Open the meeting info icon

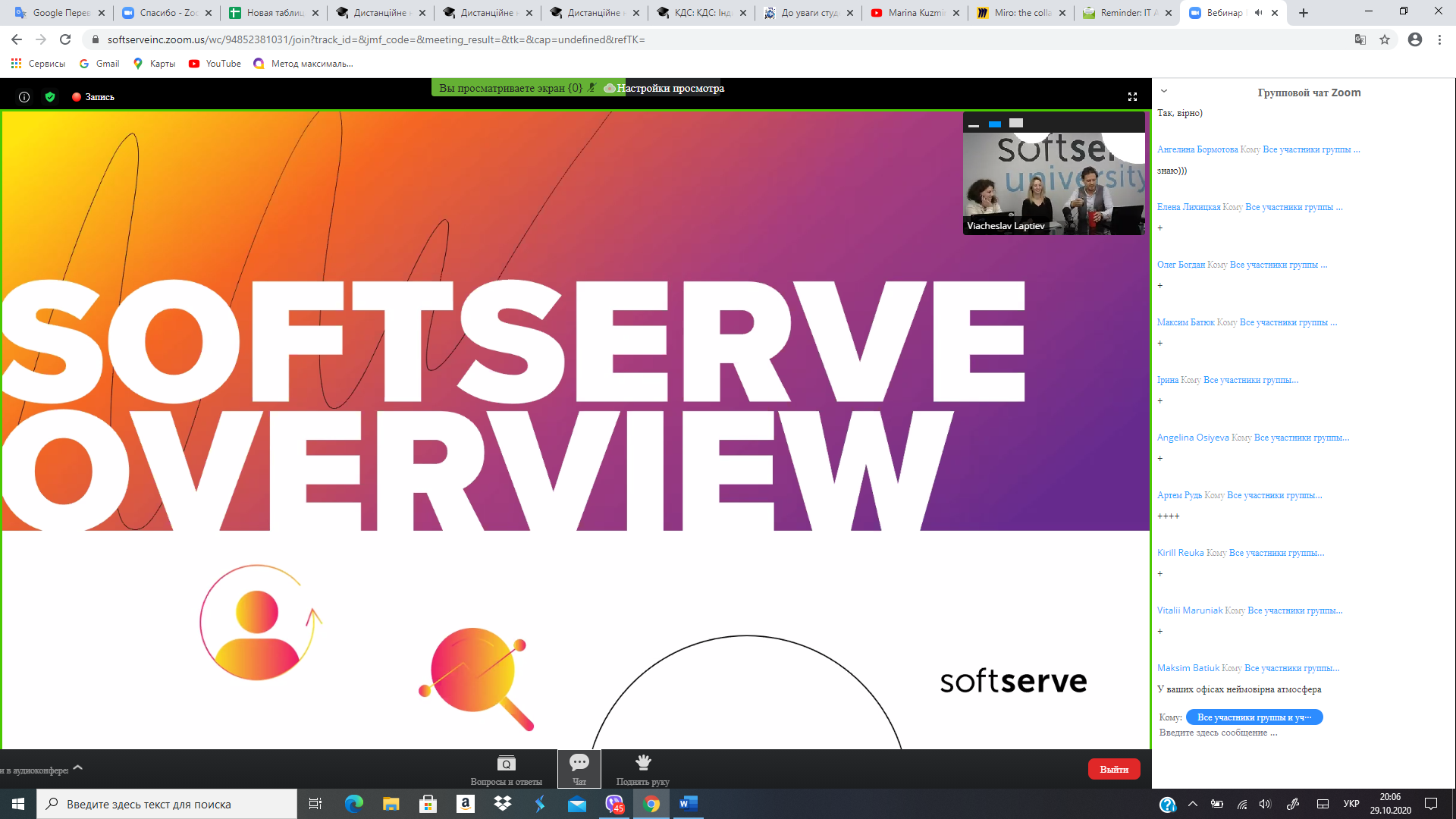pos(24,97)
